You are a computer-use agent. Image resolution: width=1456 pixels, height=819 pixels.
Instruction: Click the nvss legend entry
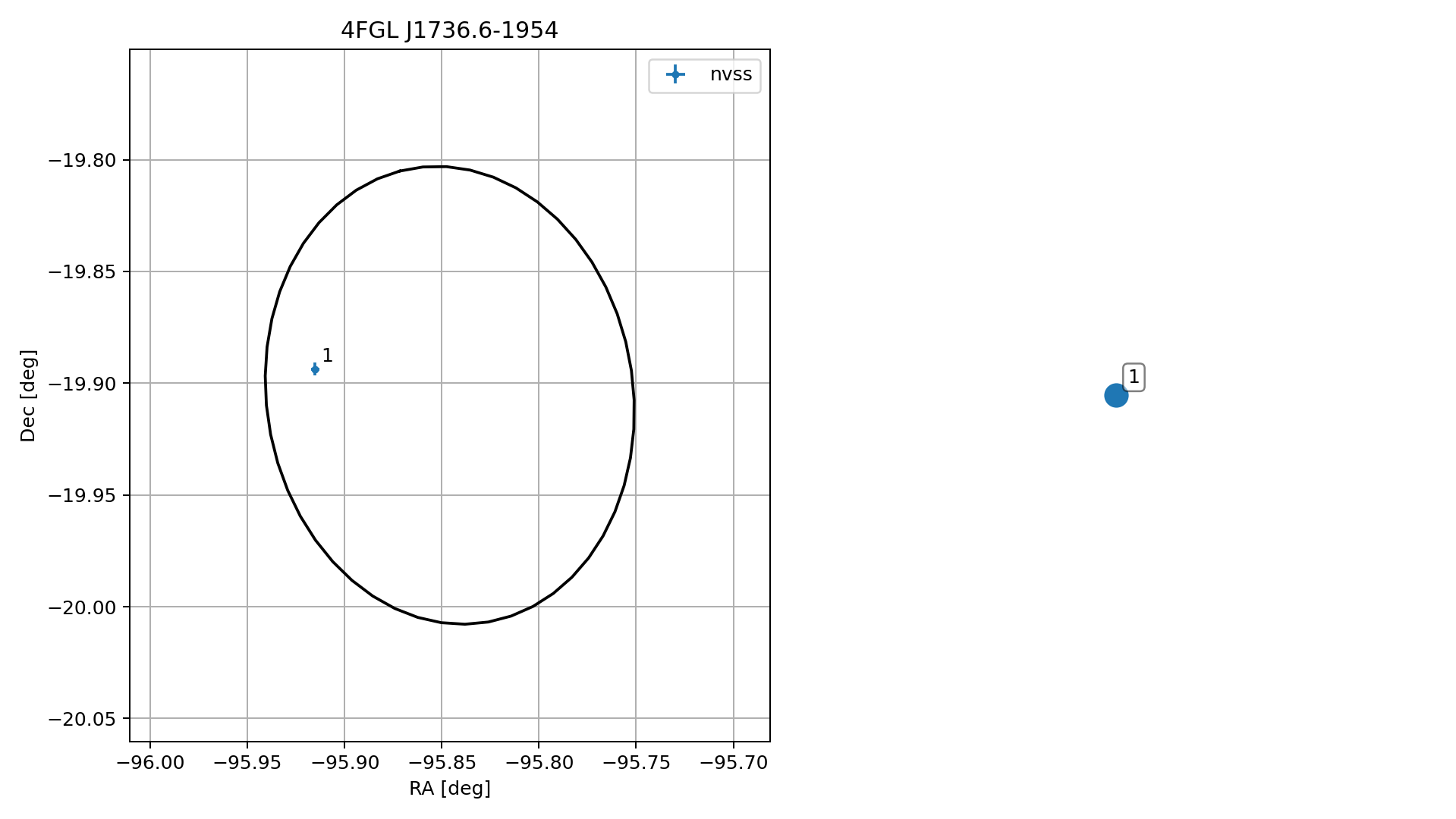pyautogui.click(x=704, y=74)
